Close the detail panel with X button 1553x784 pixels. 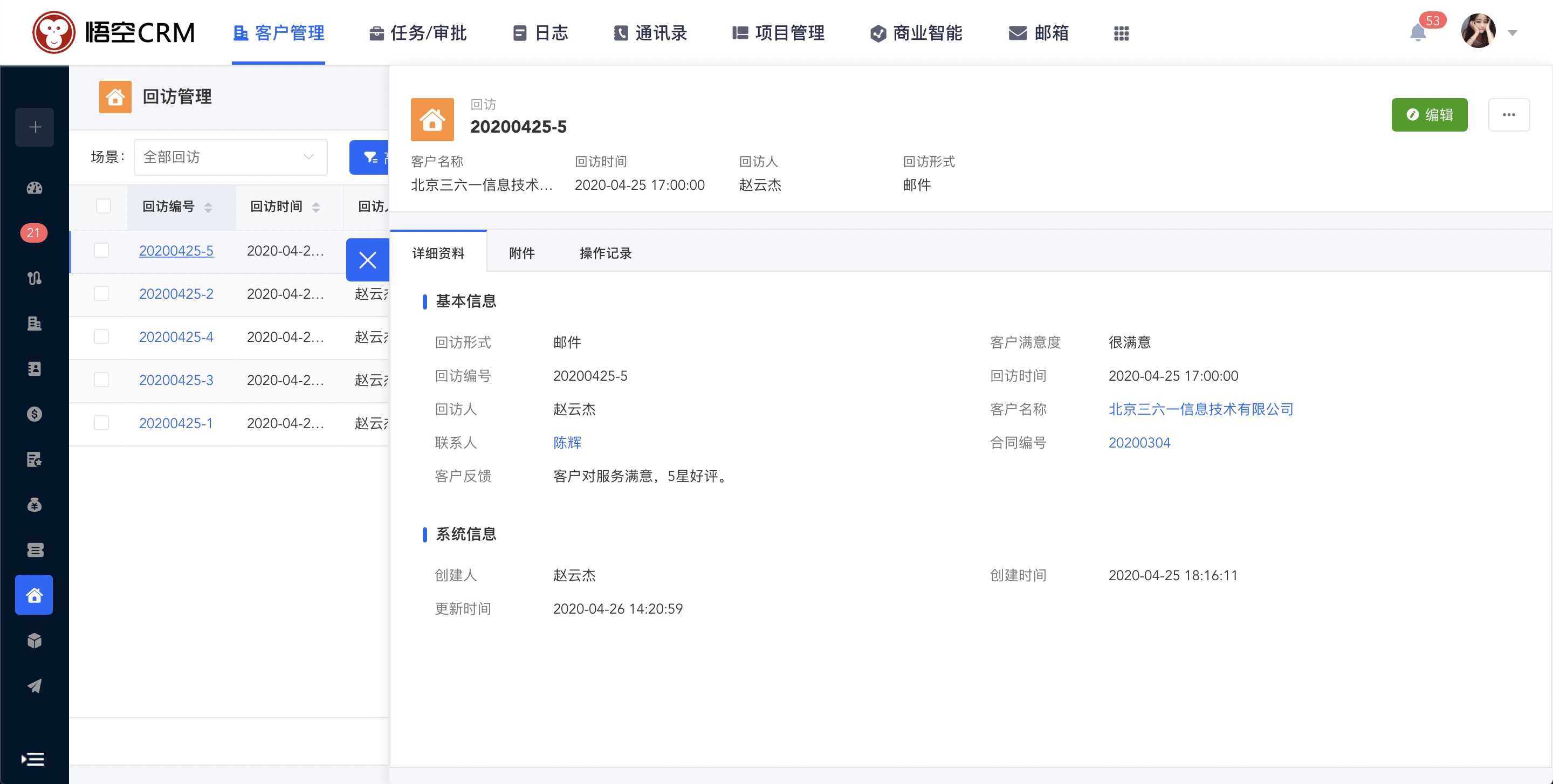[x=367, y=260]
